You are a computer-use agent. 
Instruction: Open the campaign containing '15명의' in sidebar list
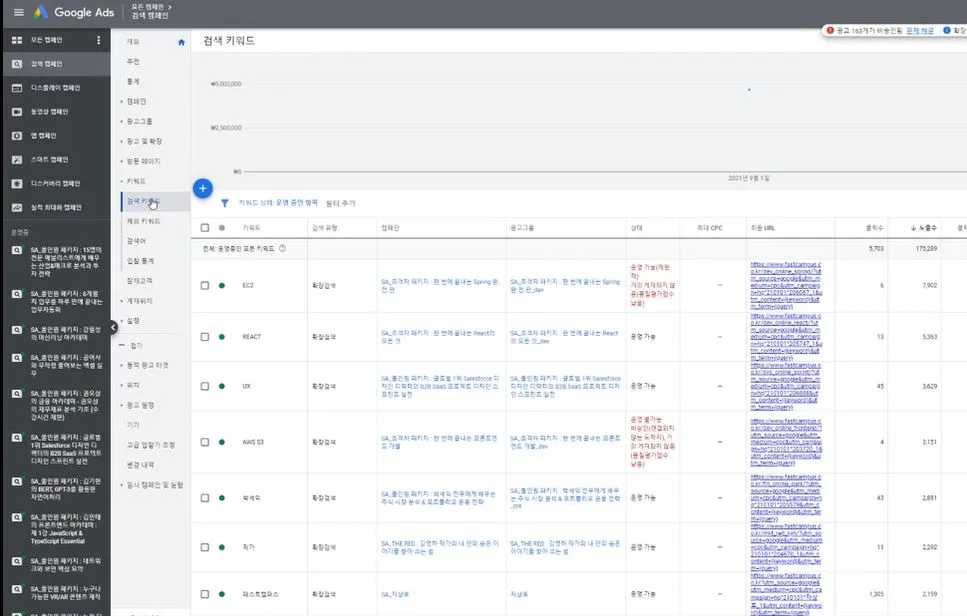pyautogui.click(x=65, y=261)
